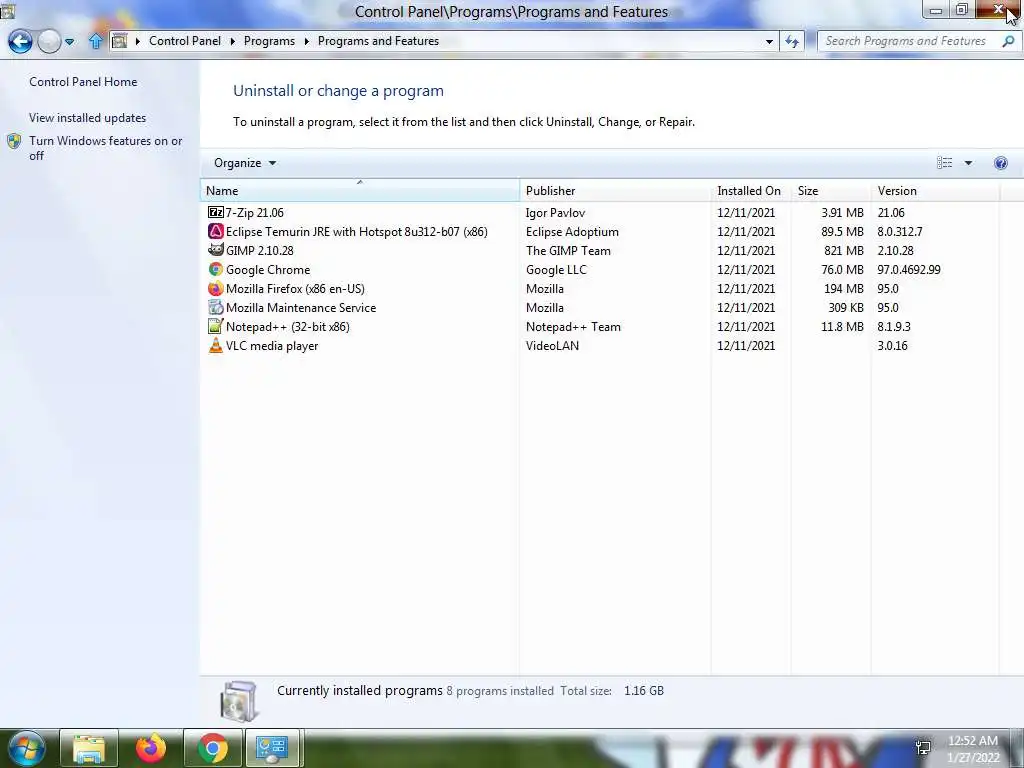The width and height of the screenshot is (1024, 768).
Task: Select the Google Chrome entry name
Action: tap(268, 269)
